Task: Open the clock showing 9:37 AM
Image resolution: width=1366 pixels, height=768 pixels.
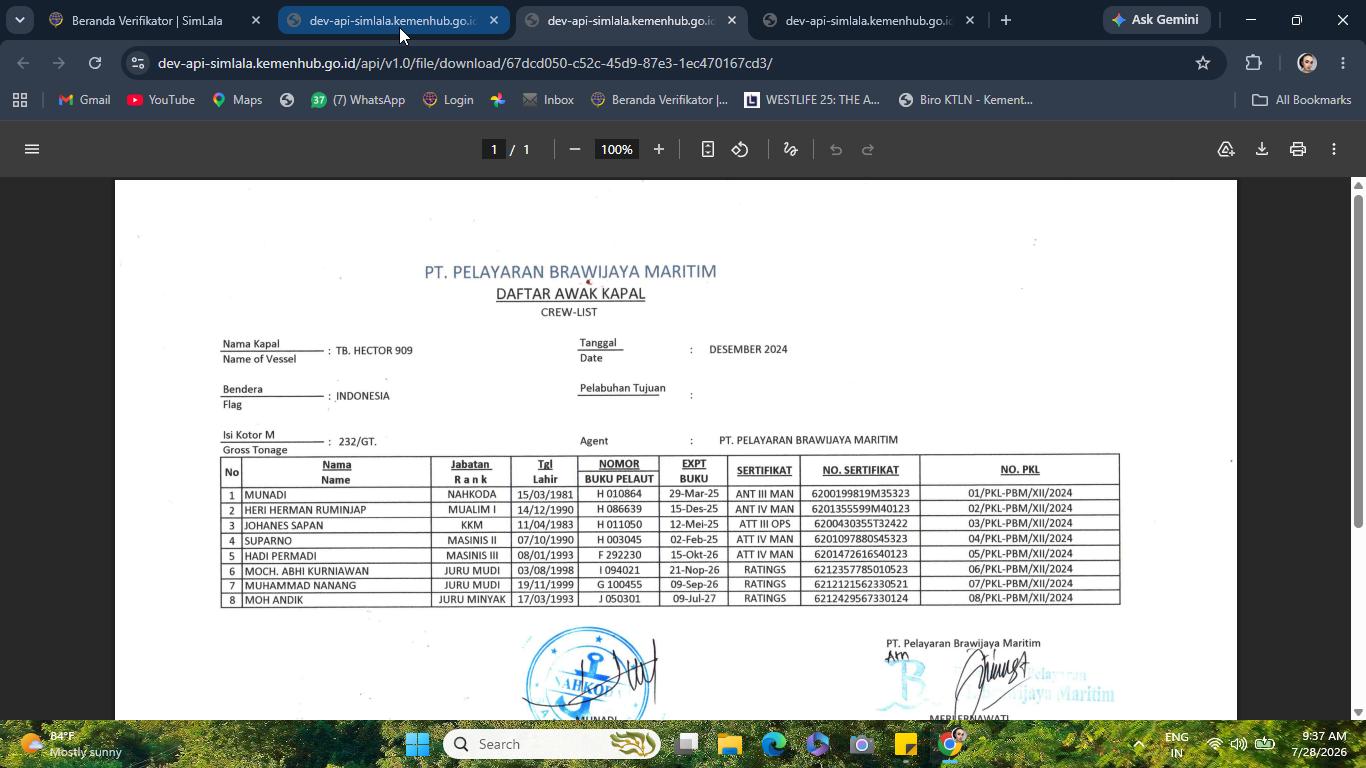Action: coord(1319,744)
